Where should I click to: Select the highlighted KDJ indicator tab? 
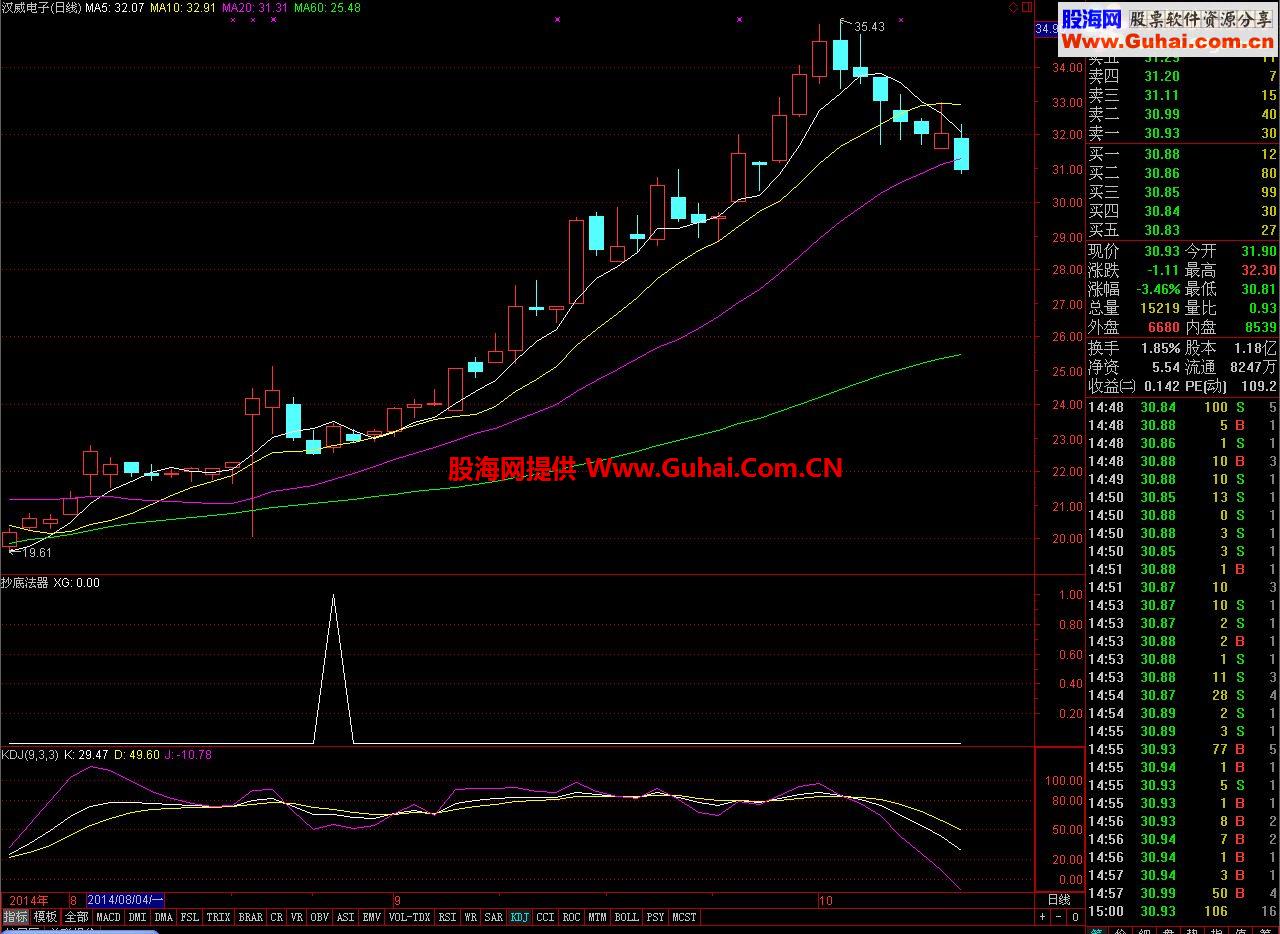tap(520, 916)
